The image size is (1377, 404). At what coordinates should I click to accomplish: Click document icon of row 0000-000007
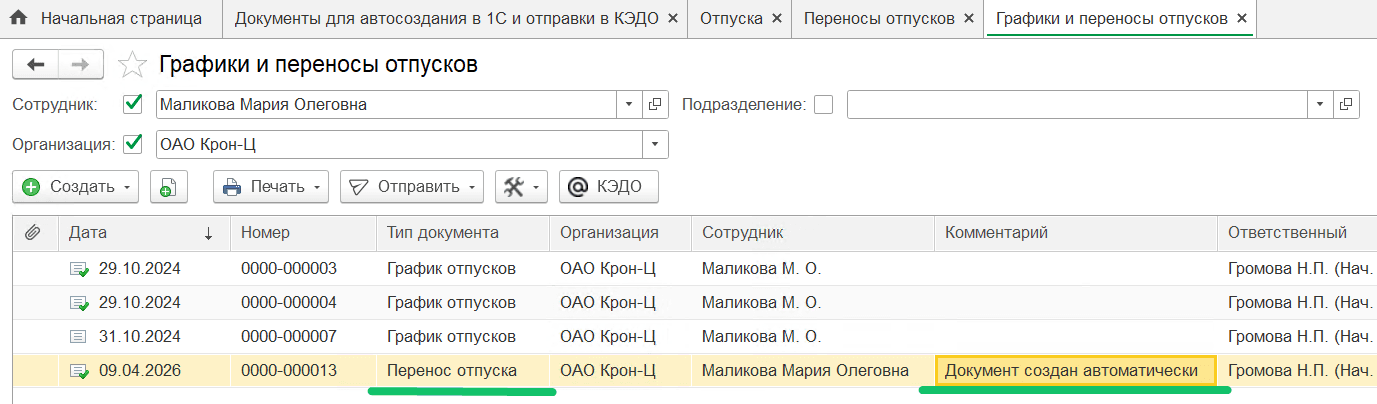tap(79, 336)
